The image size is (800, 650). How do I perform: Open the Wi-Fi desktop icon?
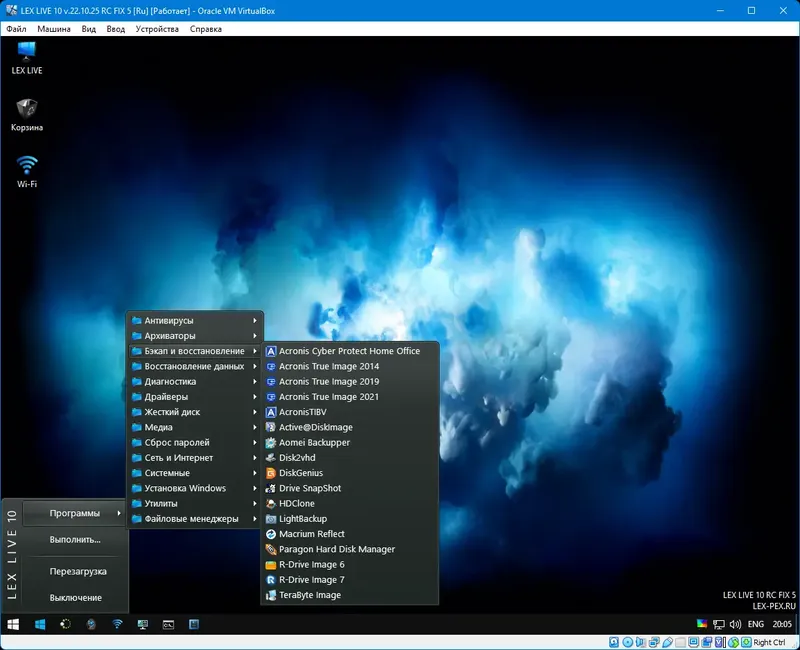27,172
